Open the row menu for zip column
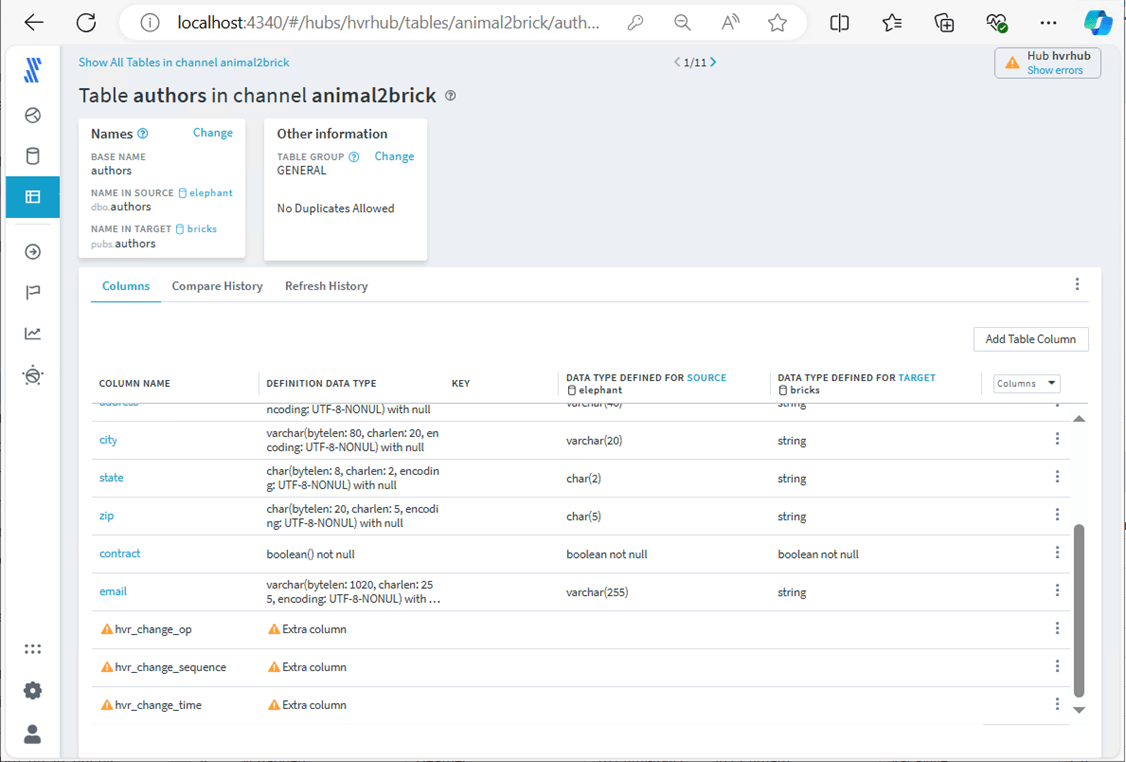The width and height of the screenshot is (1126, 762). (1057, 515)
